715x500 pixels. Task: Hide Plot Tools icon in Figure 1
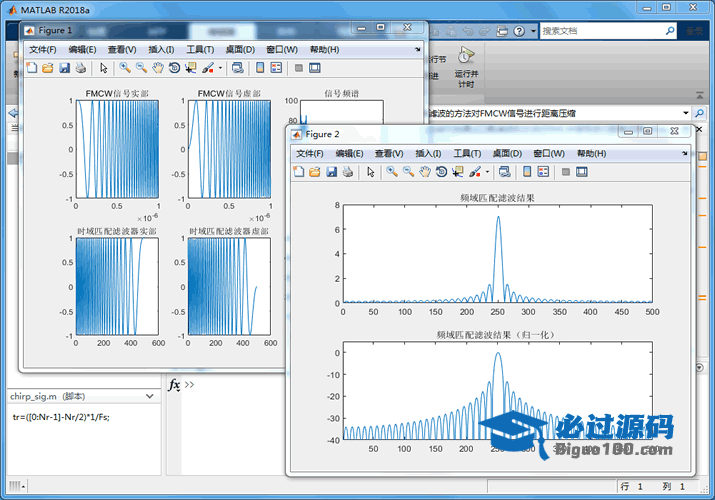[x=299, y=68]
